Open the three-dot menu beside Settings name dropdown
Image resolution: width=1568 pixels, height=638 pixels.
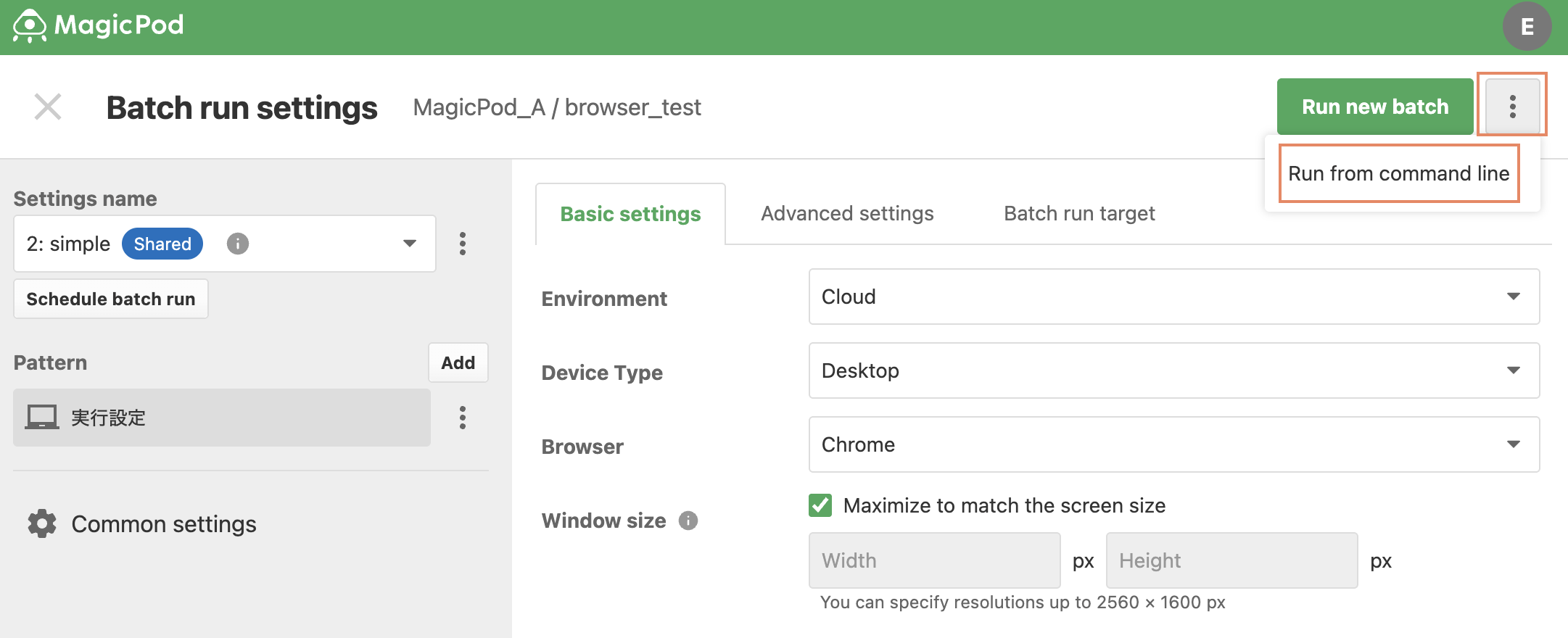[463, 244]
